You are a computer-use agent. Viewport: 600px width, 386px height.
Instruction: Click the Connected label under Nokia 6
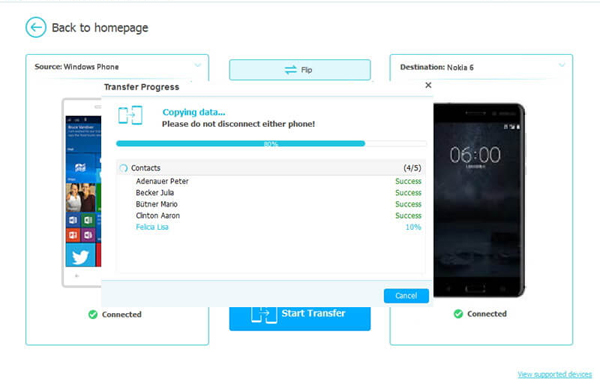(x=487, y=314)
